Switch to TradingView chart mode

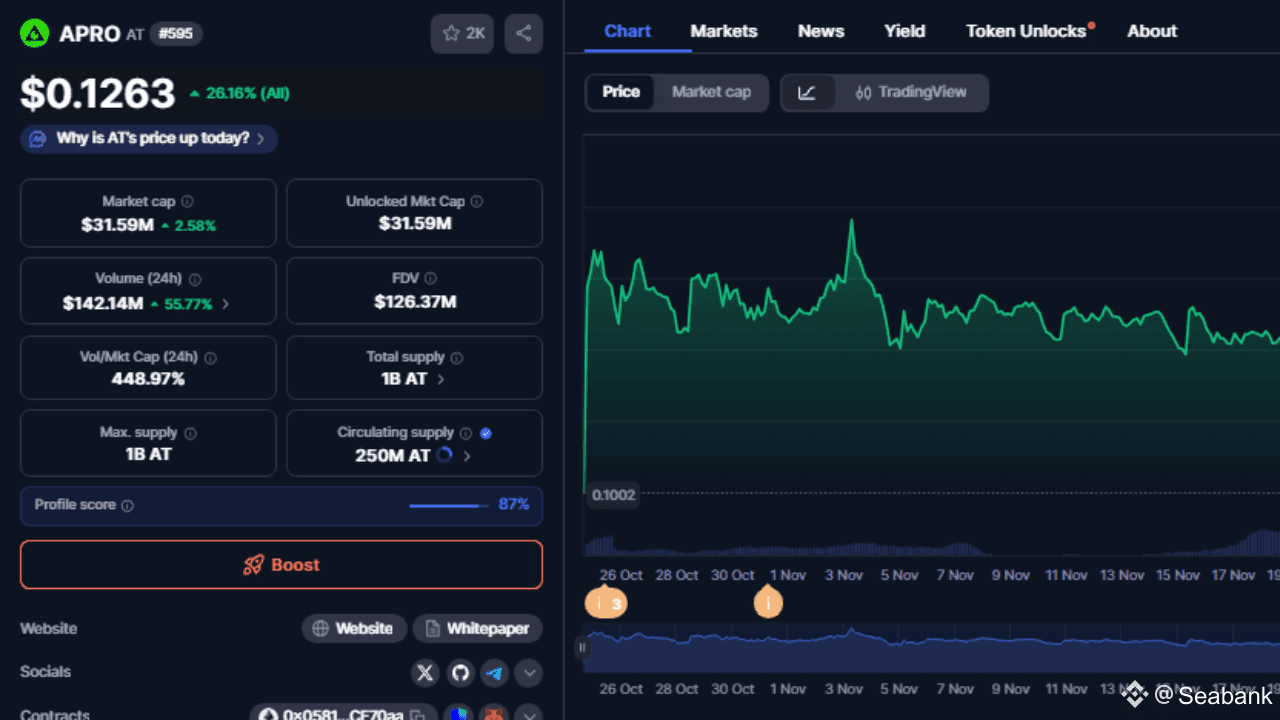911,93
